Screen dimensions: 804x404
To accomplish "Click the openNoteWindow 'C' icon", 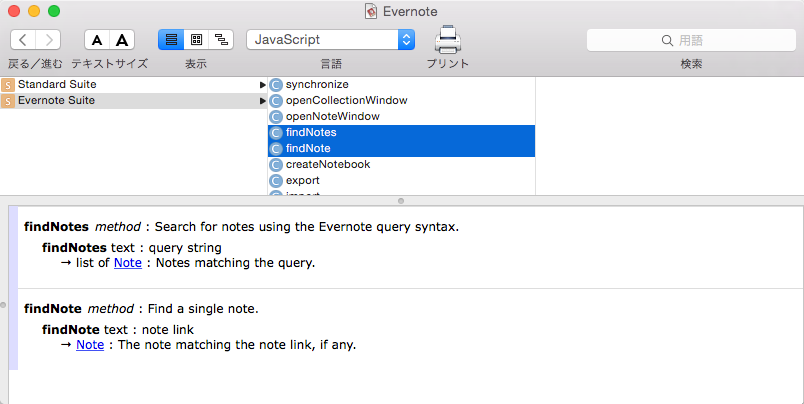I will pos(276,117).
